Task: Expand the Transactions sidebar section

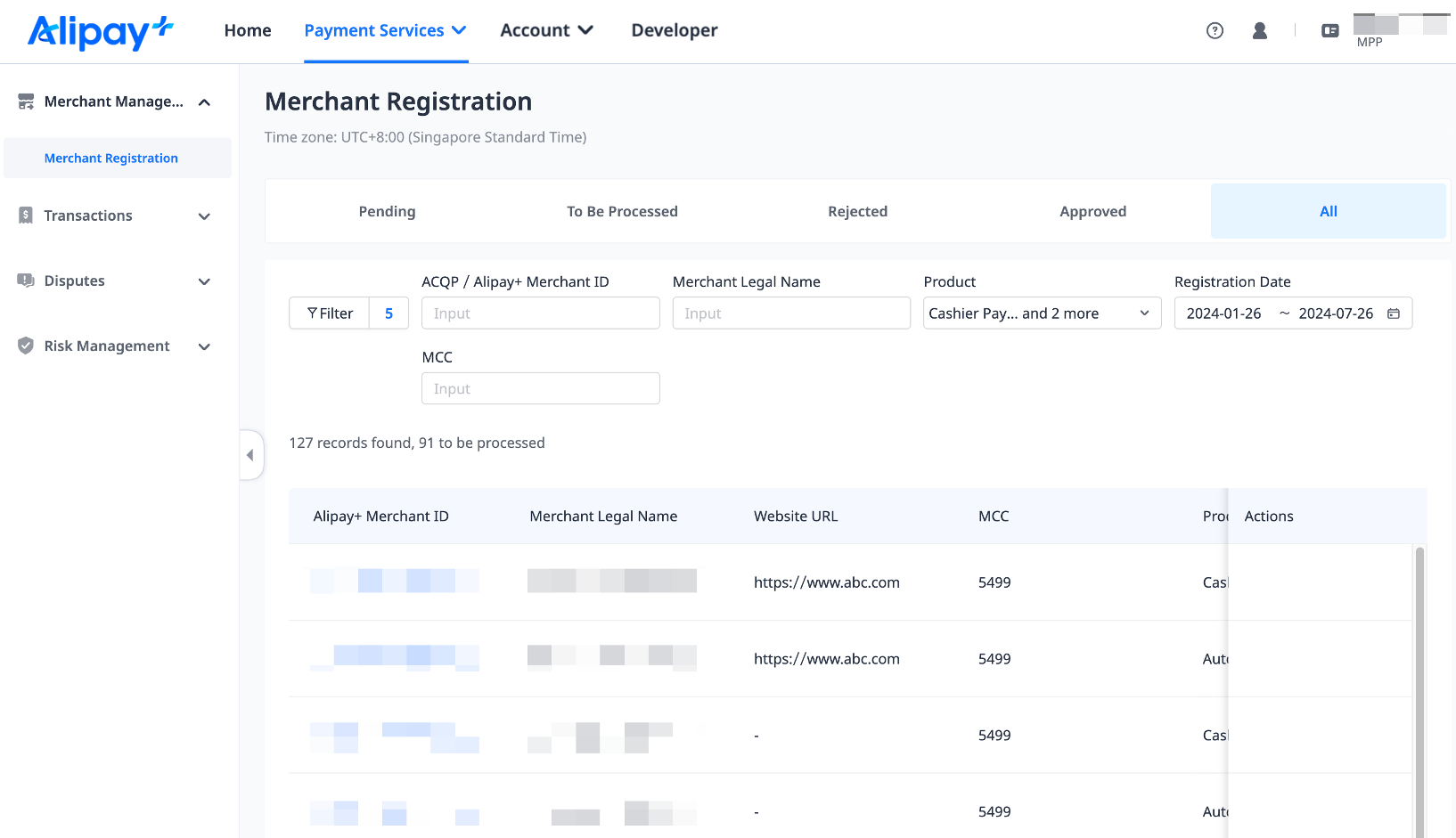Action: pos(204,216)
